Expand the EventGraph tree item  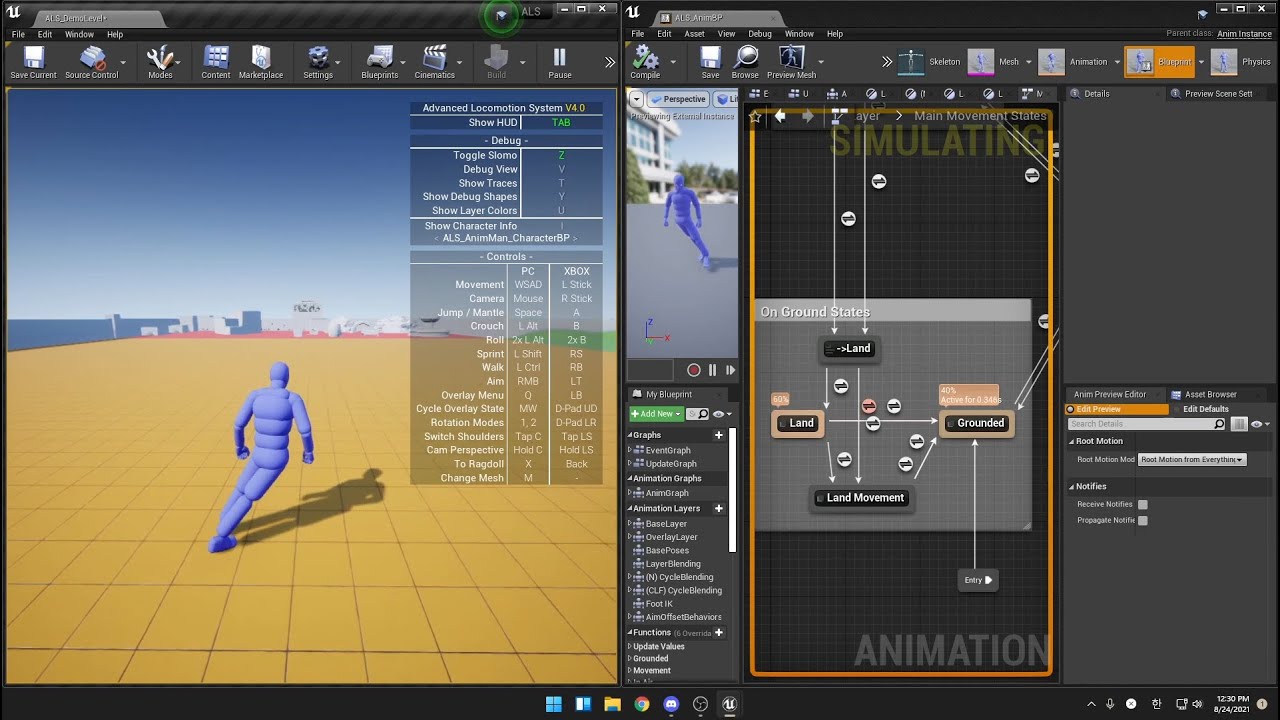point(630,450)
